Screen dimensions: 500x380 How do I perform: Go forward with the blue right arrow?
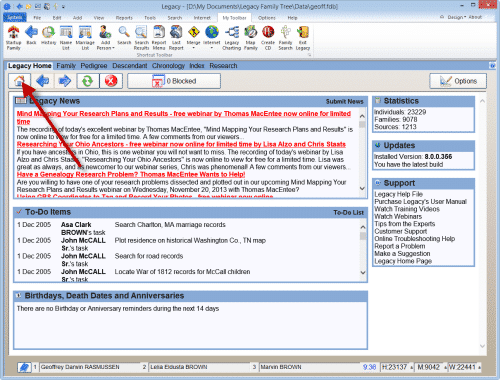(65, 81)
